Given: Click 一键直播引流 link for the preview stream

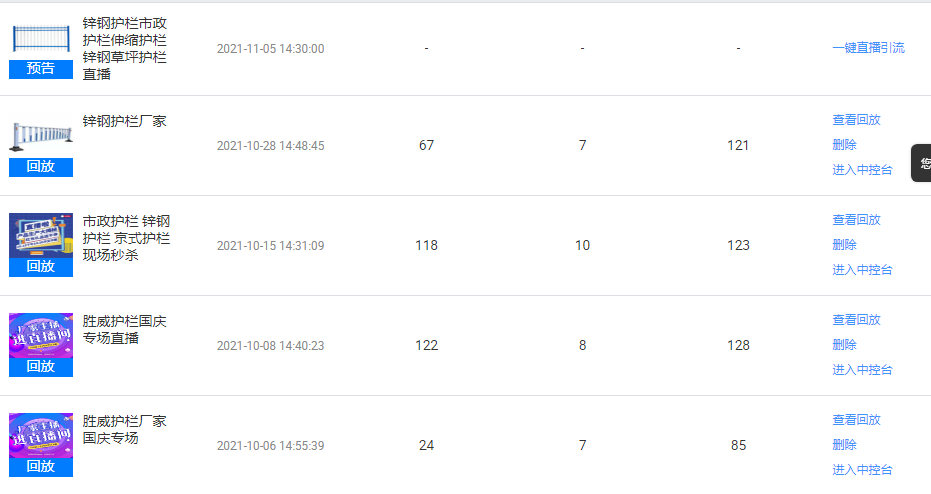Looking at the screenshot, I should pos(868,48).
